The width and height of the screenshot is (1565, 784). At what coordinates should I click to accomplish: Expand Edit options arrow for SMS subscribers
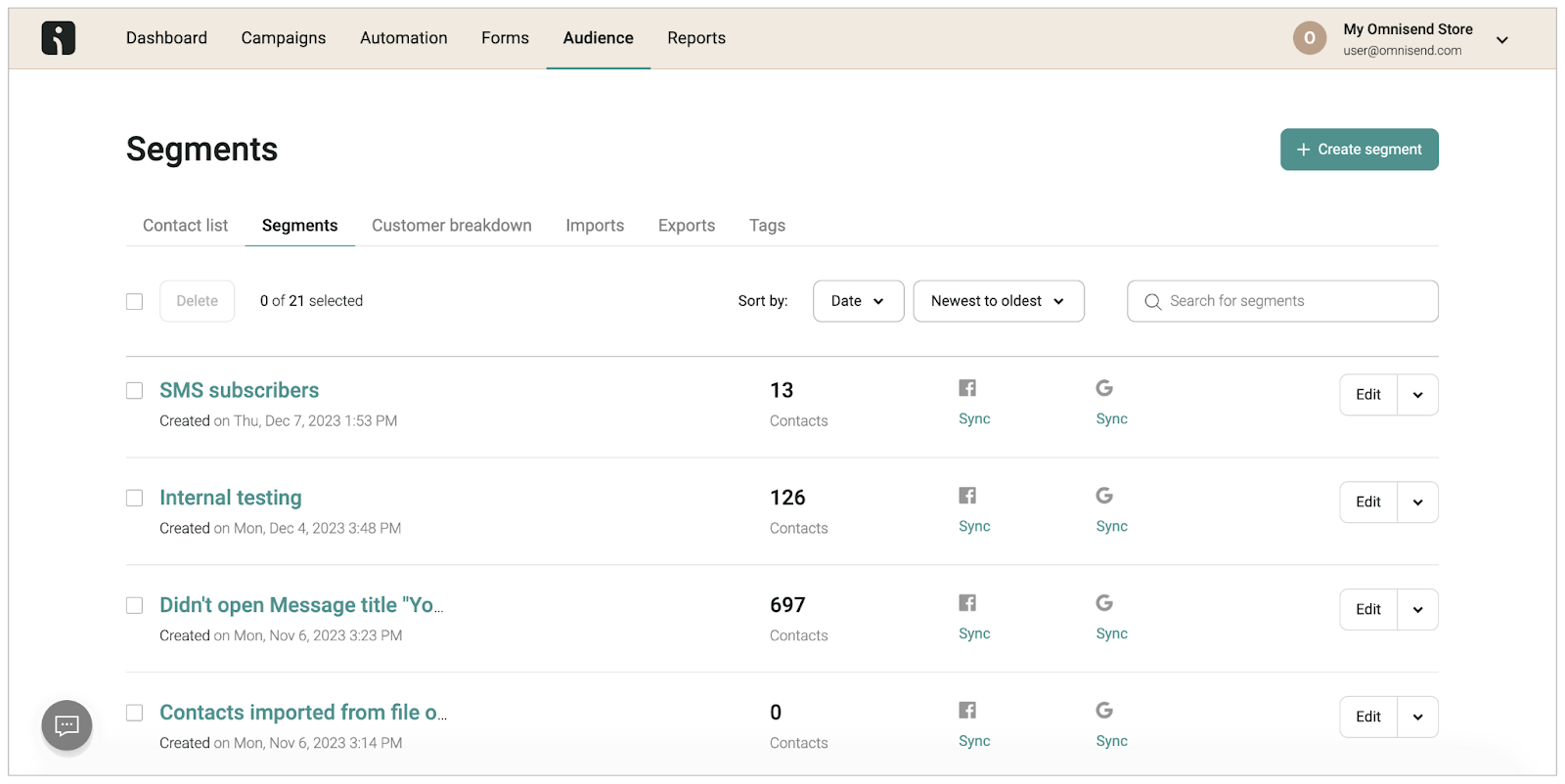[1417, 395]
